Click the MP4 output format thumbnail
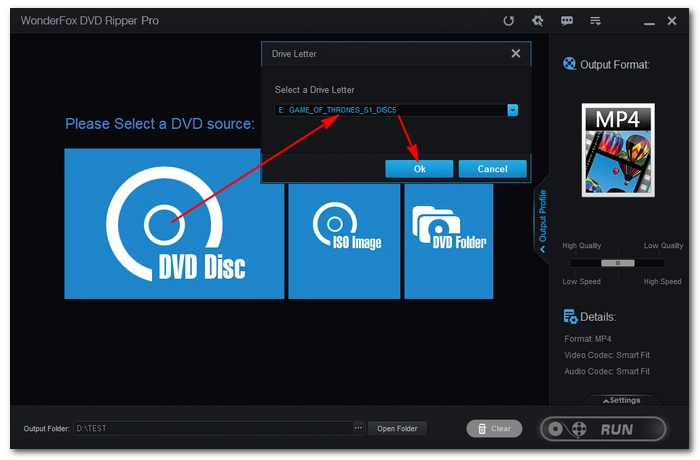 [618, 150]
